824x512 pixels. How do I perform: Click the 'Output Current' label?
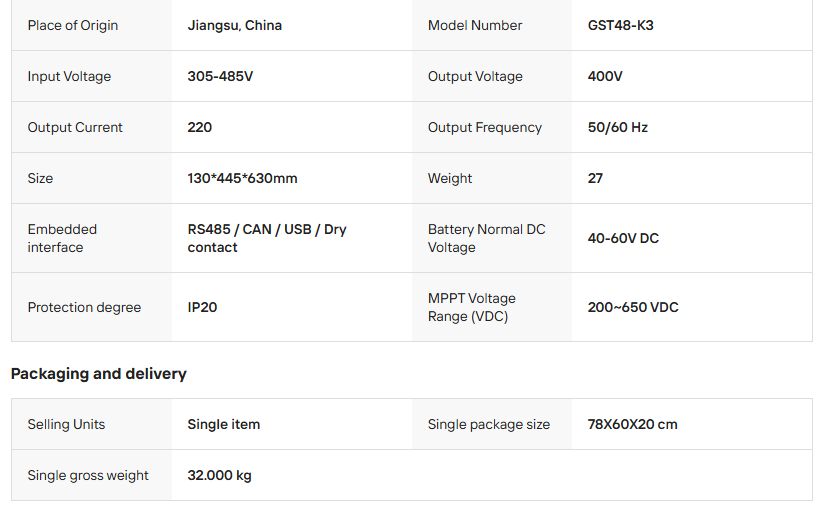75,127
